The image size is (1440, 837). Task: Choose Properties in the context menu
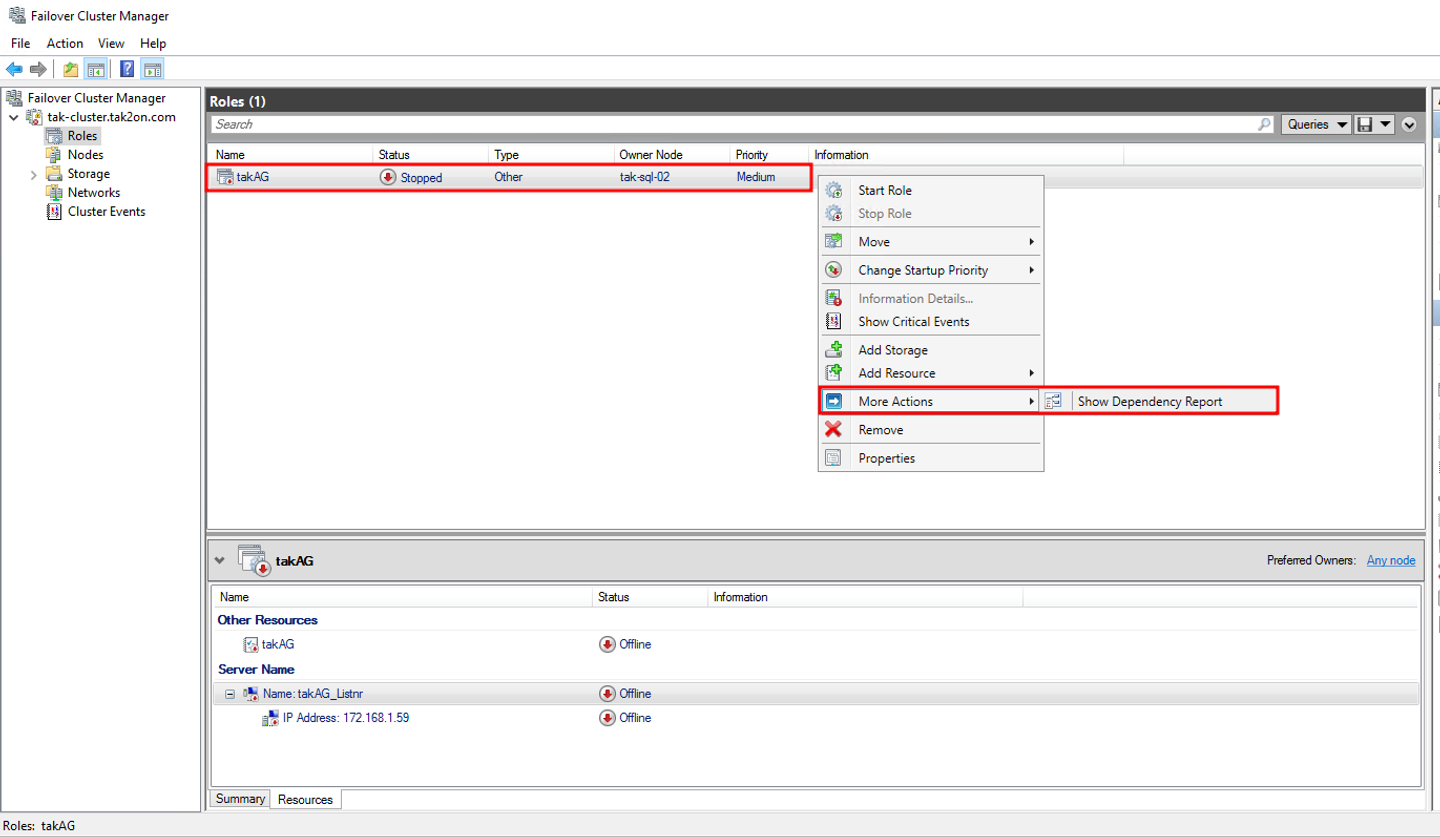[930, 458]
